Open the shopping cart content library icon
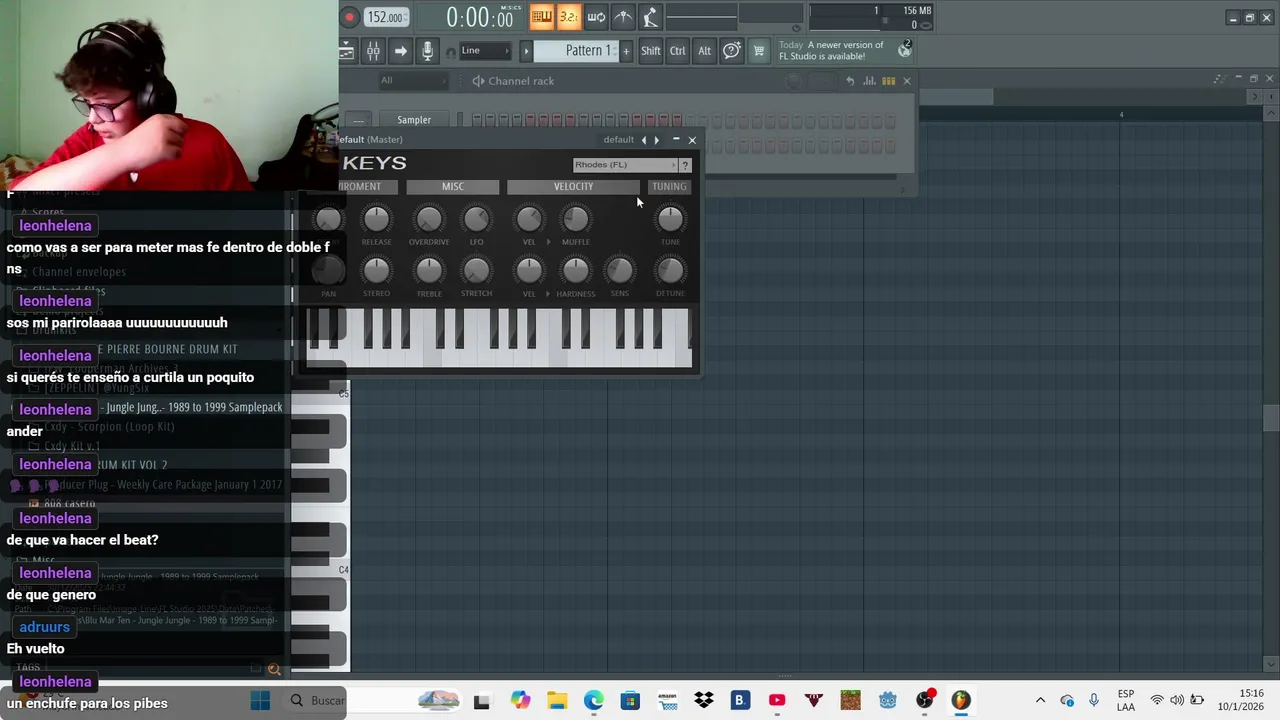The image size is (1280, 720). [759, 51]
